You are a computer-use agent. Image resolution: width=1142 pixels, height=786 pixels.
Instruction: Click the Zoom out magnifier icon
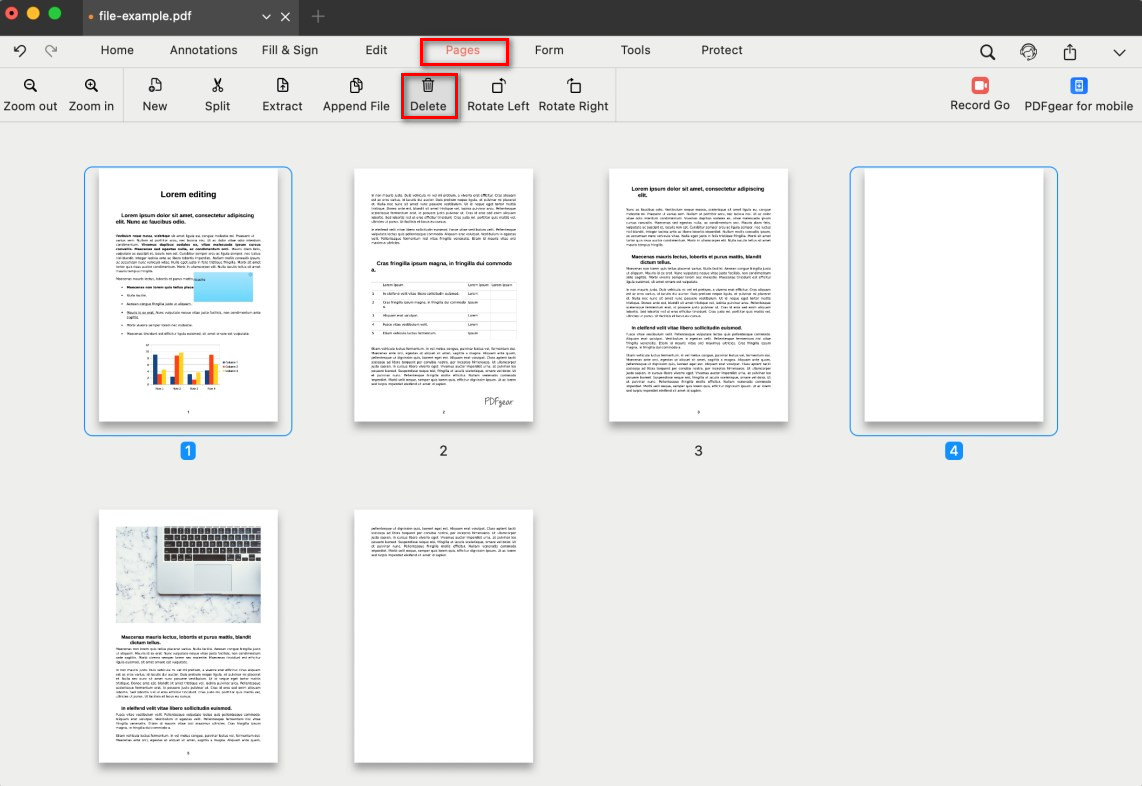click(x=30, y=87)
